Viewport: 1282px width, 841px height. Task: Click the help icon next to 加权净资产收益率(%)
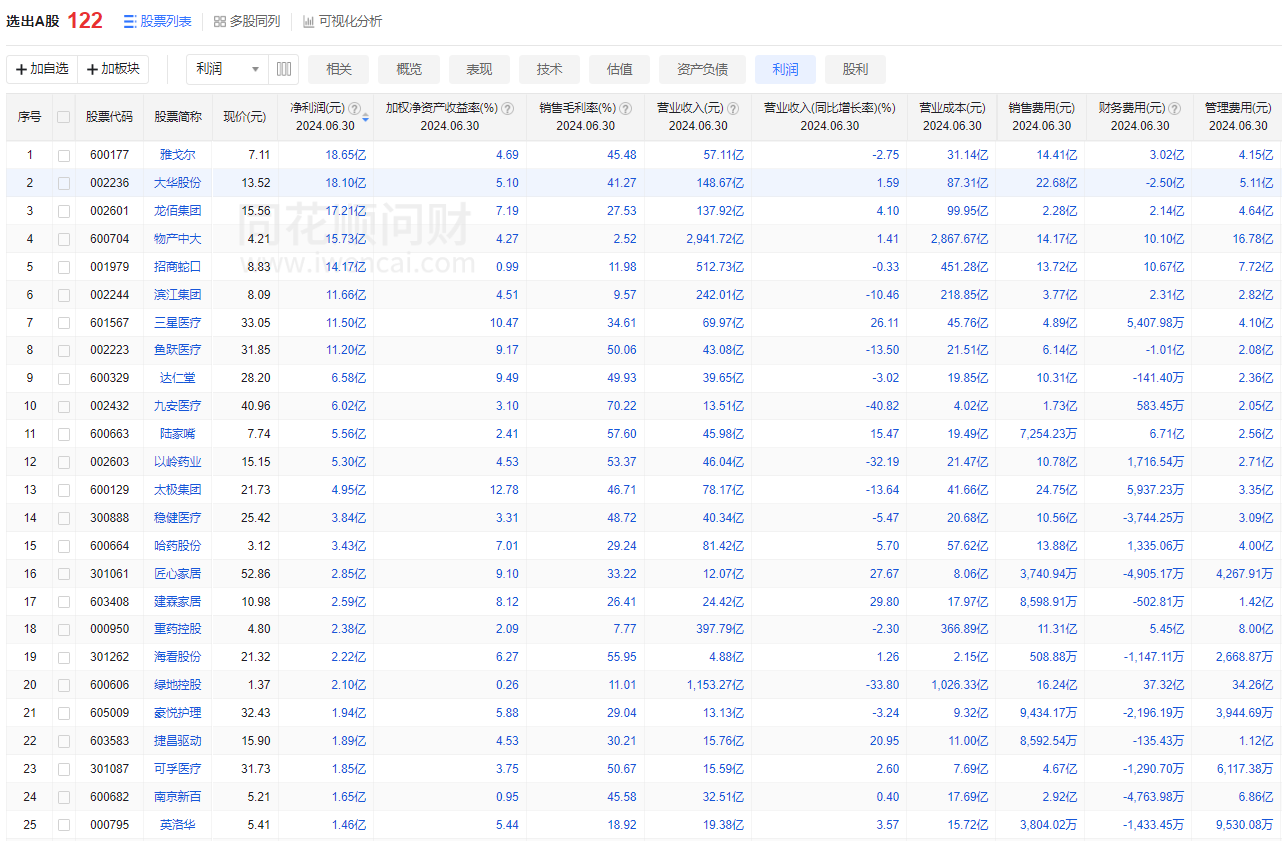coord(508,108)
